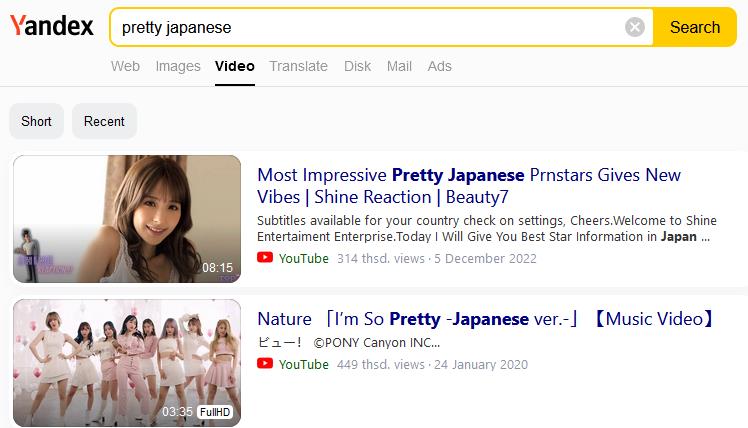Switch to the Images tab
This screenshot has width=748, height=428.
point(178,66)
